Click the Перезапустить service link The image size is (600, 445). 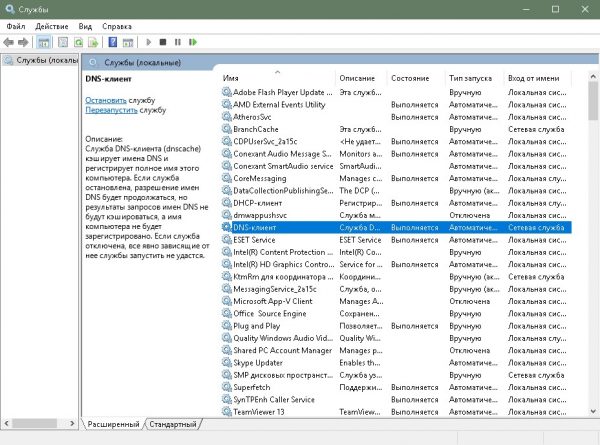pos(112,111)
